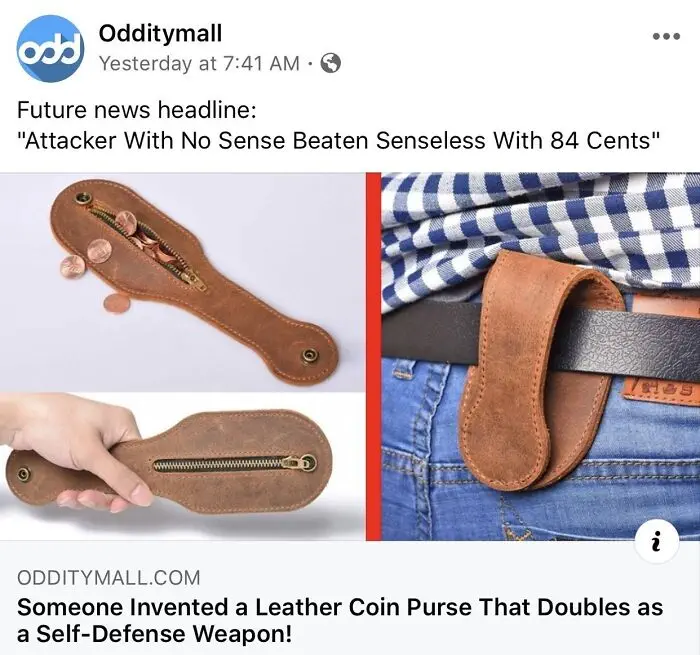This screenshot has width=700, height=655.
Task: Open the 'Yesterday at 7:41 AM' timestamp
Action: 199,63
